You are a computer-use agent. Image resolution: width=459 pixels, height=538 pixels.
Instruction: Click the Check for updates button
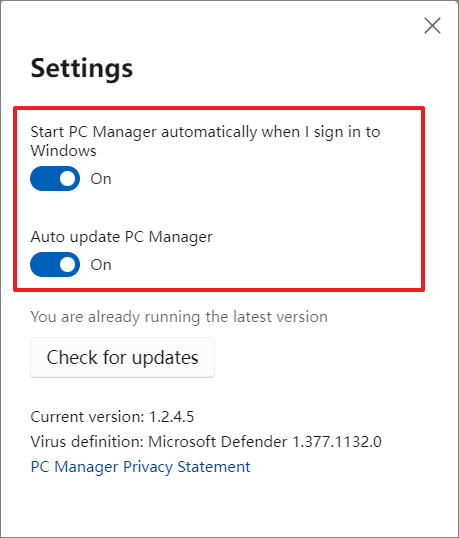point(122,357)
